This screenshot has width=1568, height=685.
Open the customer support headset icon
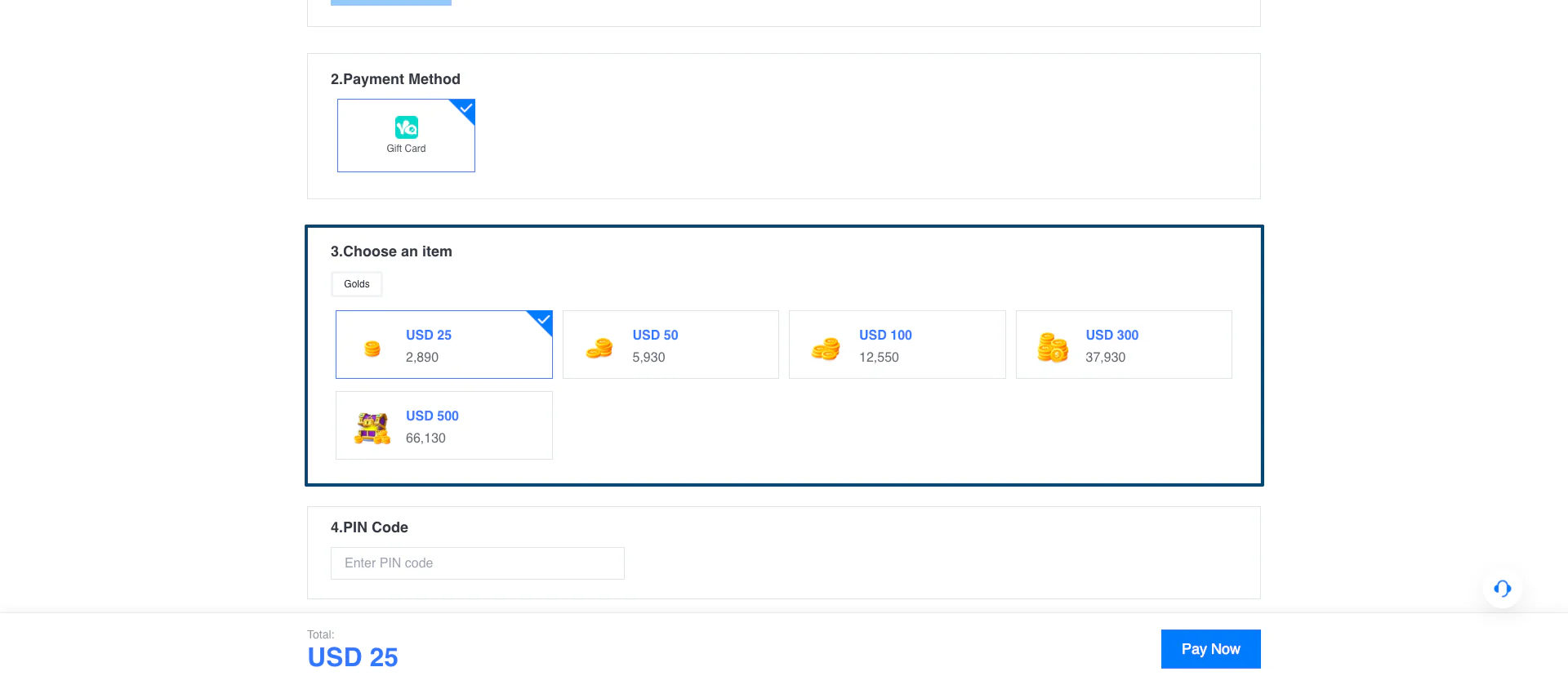1503,589
